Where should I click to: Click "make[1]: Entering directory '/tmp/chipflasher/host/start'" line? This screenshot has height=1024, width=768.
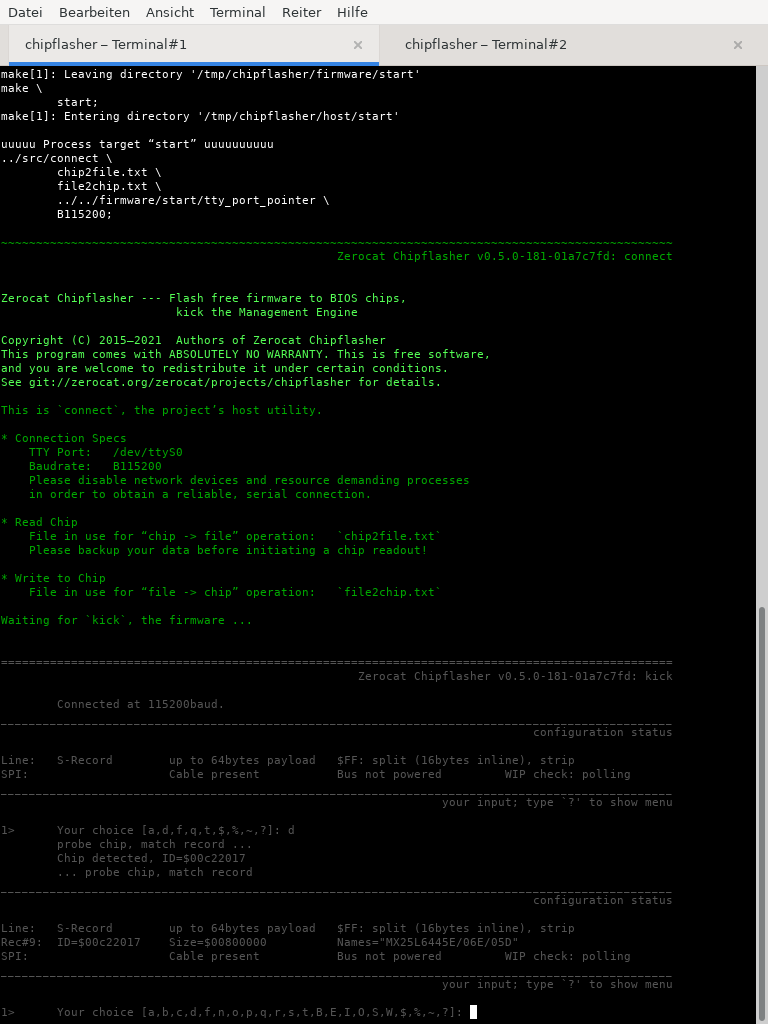(200, 116)
